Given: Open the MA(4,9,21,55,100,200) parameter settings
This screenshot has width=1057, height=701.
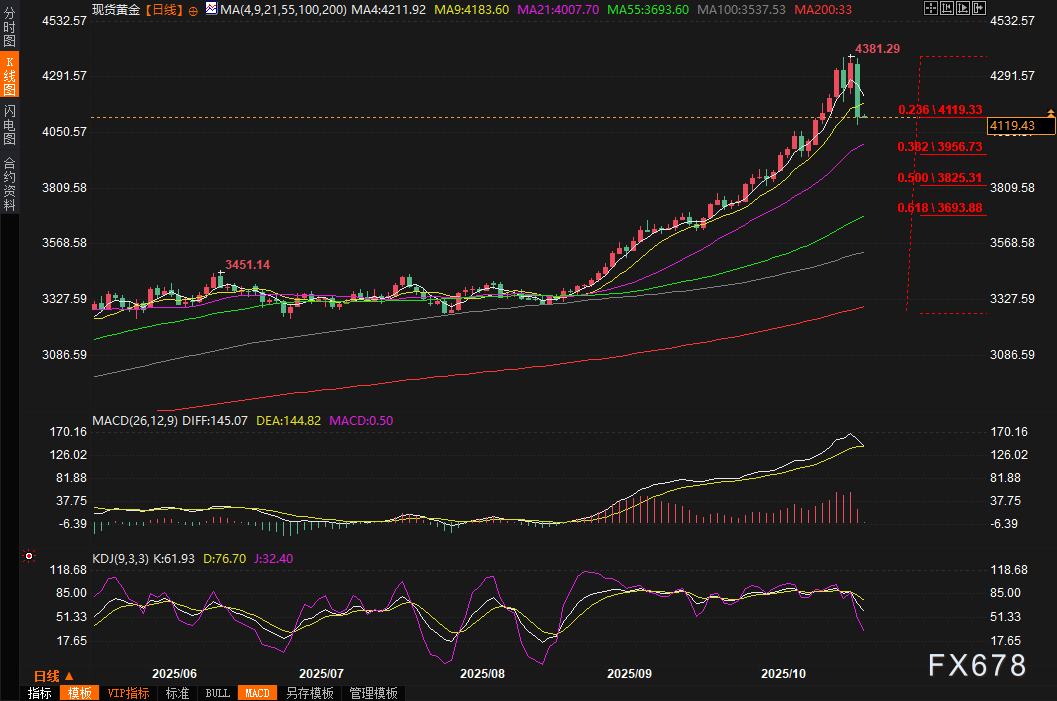Looking at the screenshot, I should click(282, 9).
